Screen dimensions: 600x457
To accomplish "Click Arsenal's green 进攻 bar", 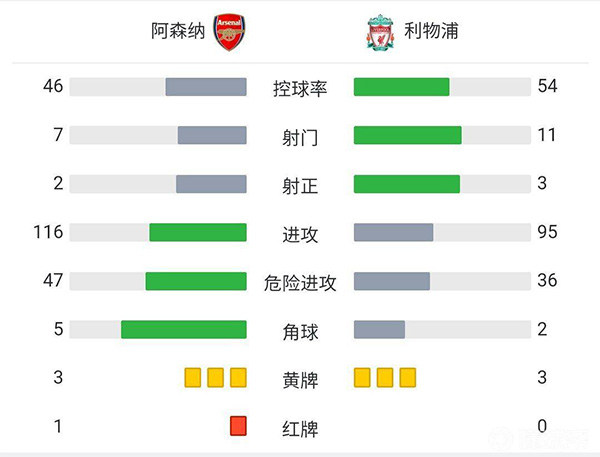I will coord(198,232).
